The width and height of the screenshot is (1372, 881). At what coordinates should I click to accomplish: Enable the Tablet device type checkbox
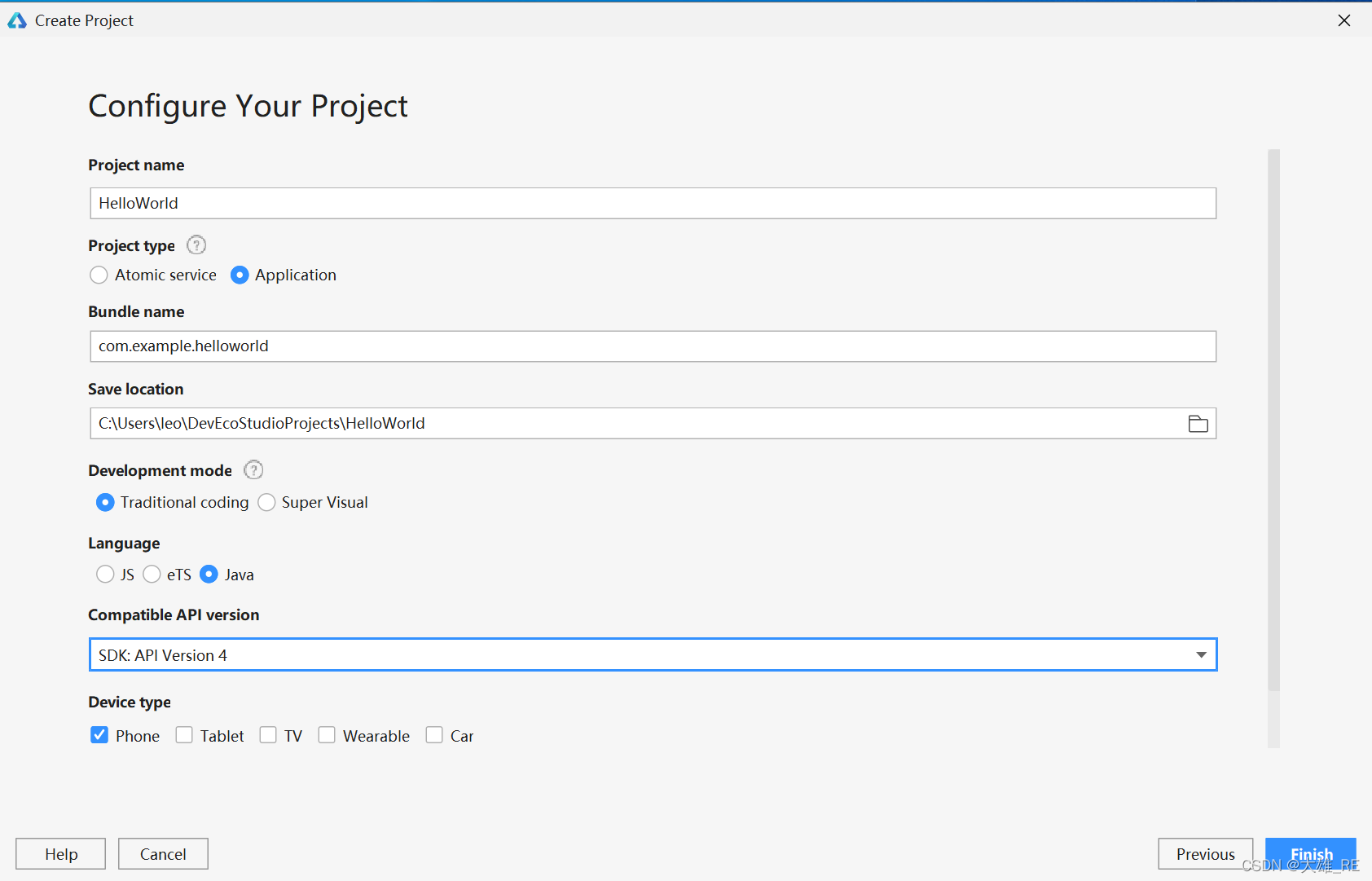(184, 735)
